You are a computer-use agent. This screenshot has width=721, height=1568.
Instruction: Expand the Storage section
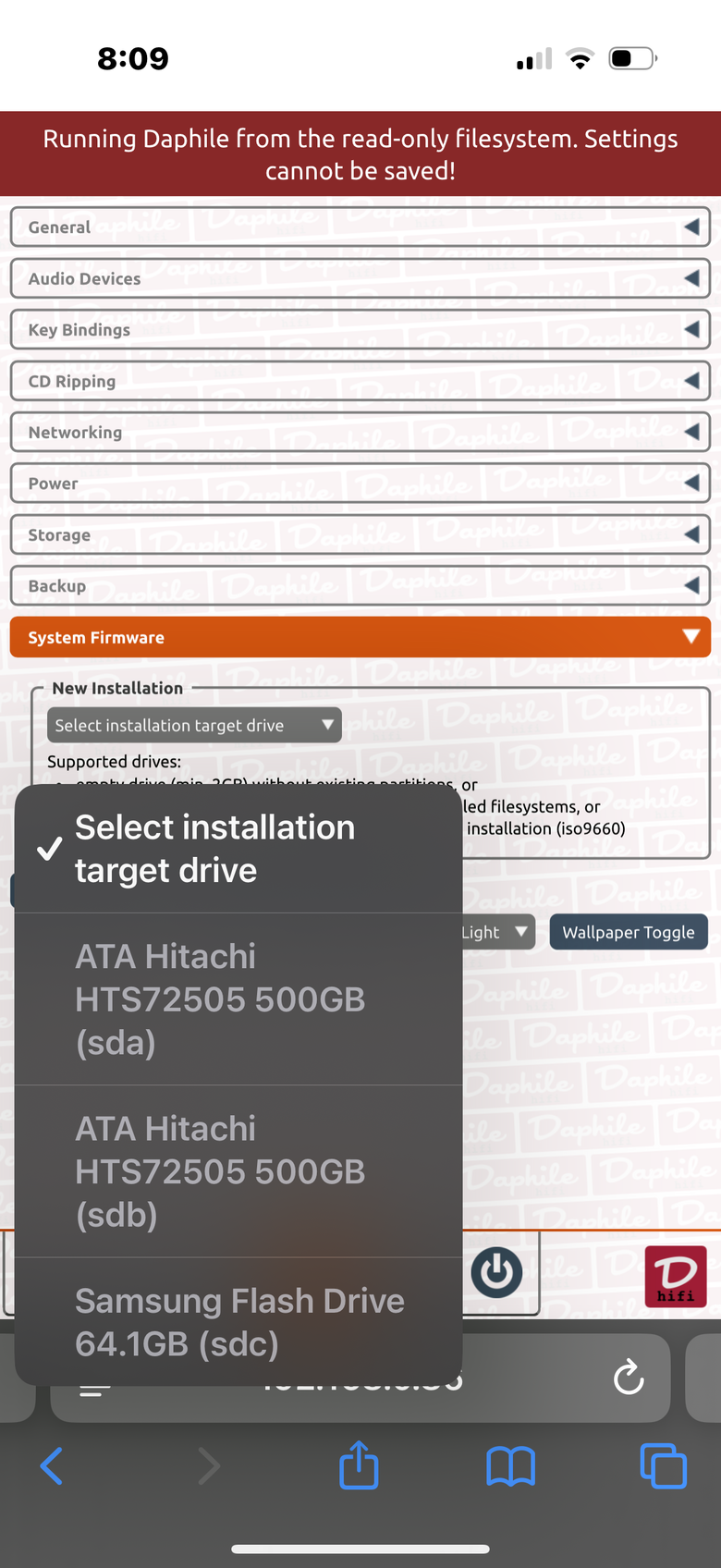pyautogui.click(x=360, y=534)
